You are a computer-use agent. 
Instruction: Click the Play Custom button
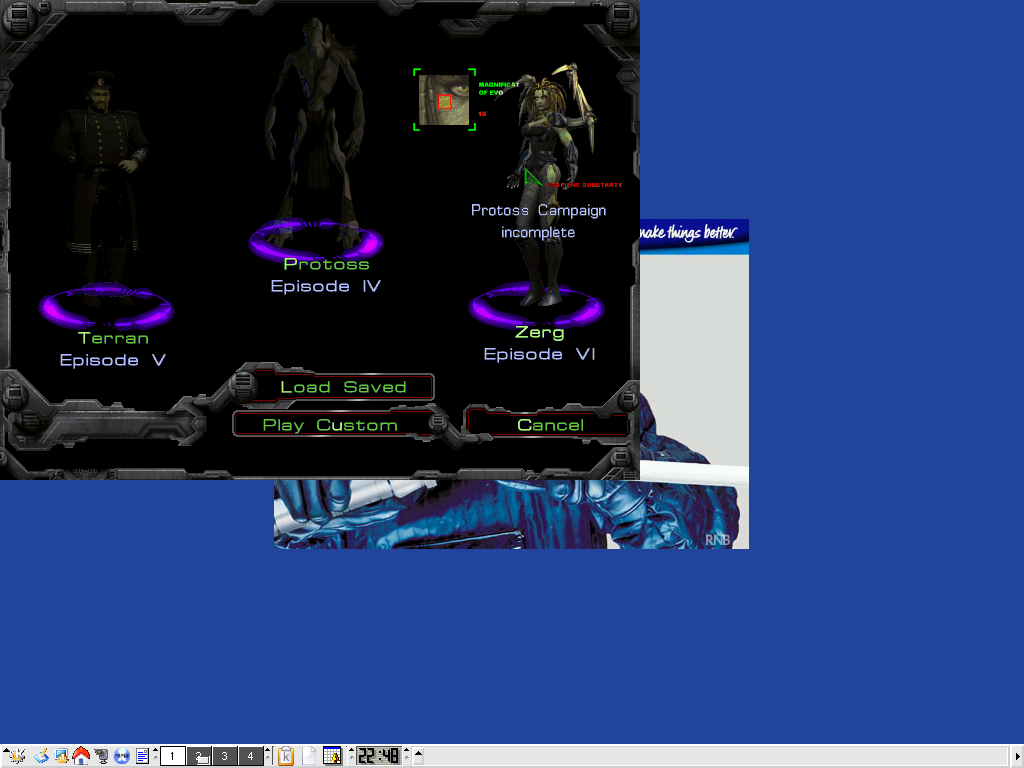point(330,425)
